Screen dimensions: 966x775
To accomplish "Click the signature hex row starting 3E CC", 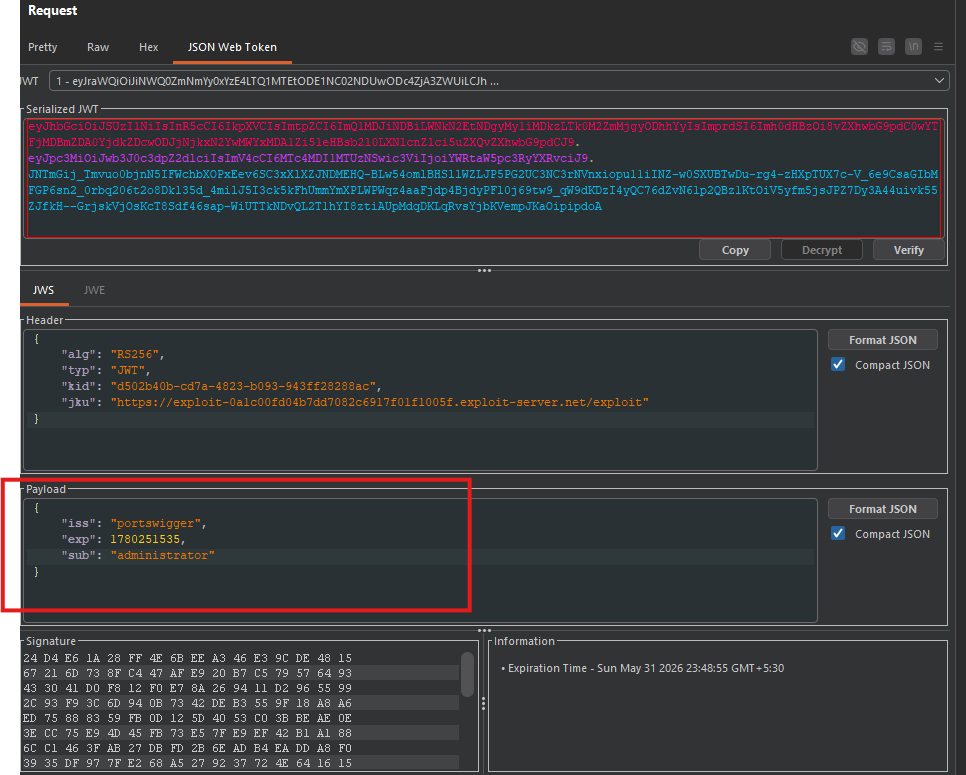I will click(187, 732).
